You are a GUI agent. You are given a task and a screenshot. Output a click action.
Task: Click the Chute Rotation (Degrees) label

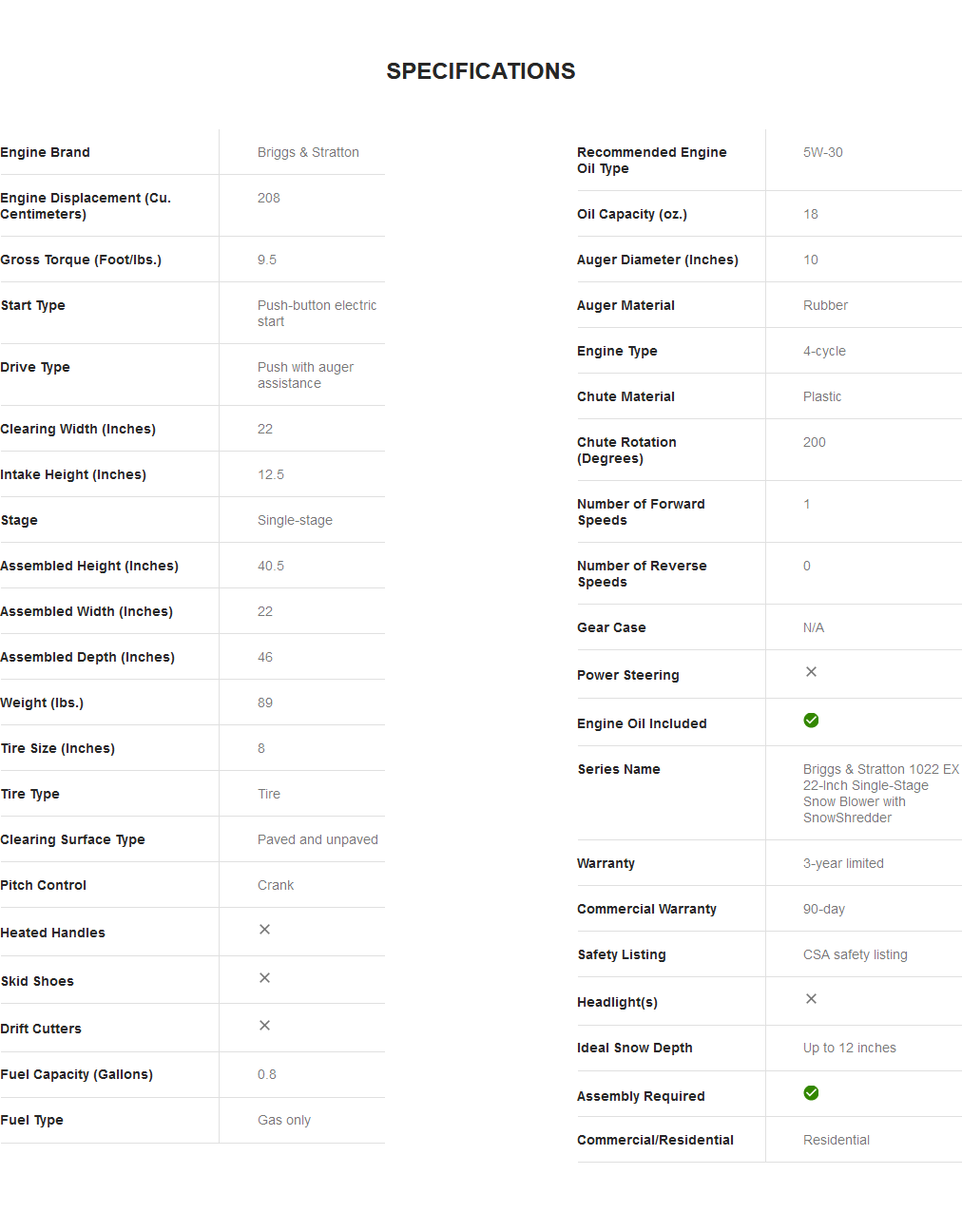coord(626,450)
